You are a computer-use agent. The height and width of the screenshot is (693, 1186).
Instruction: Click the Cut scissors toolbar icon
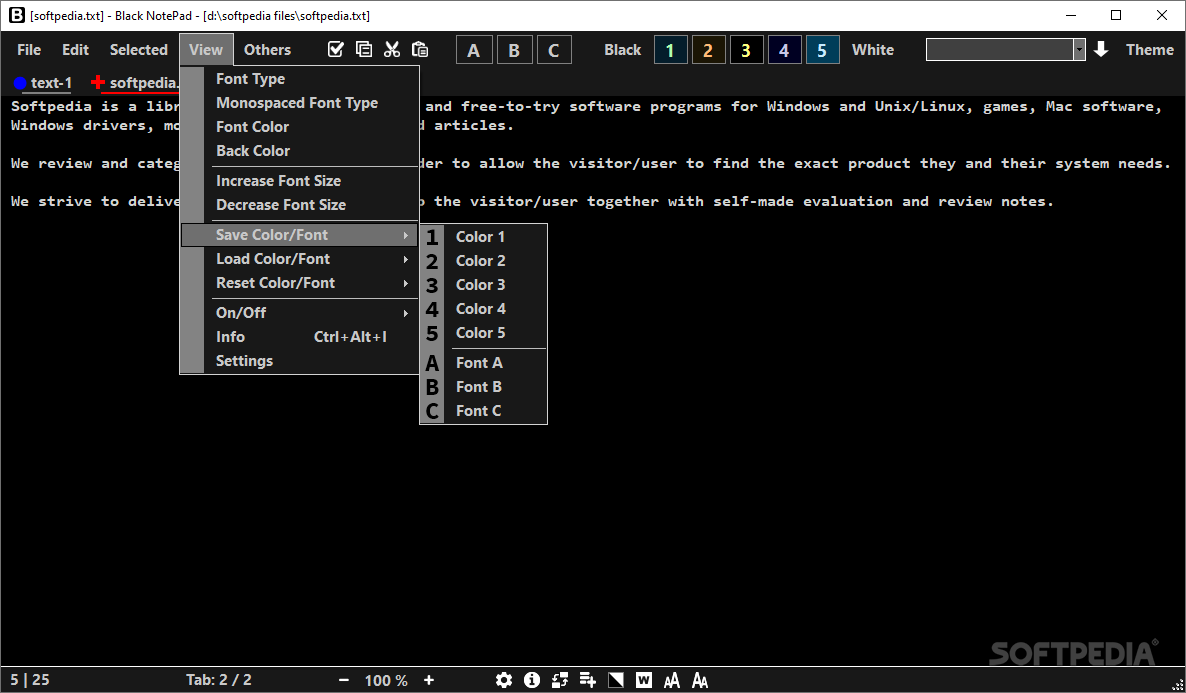click(392, 49)
